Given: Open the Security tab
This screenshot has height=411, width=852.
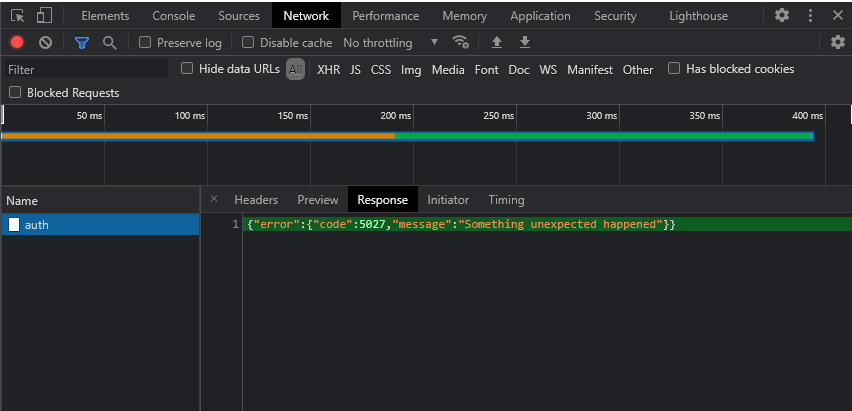Looking at the screenshot, I should click(x=615, y=16).
